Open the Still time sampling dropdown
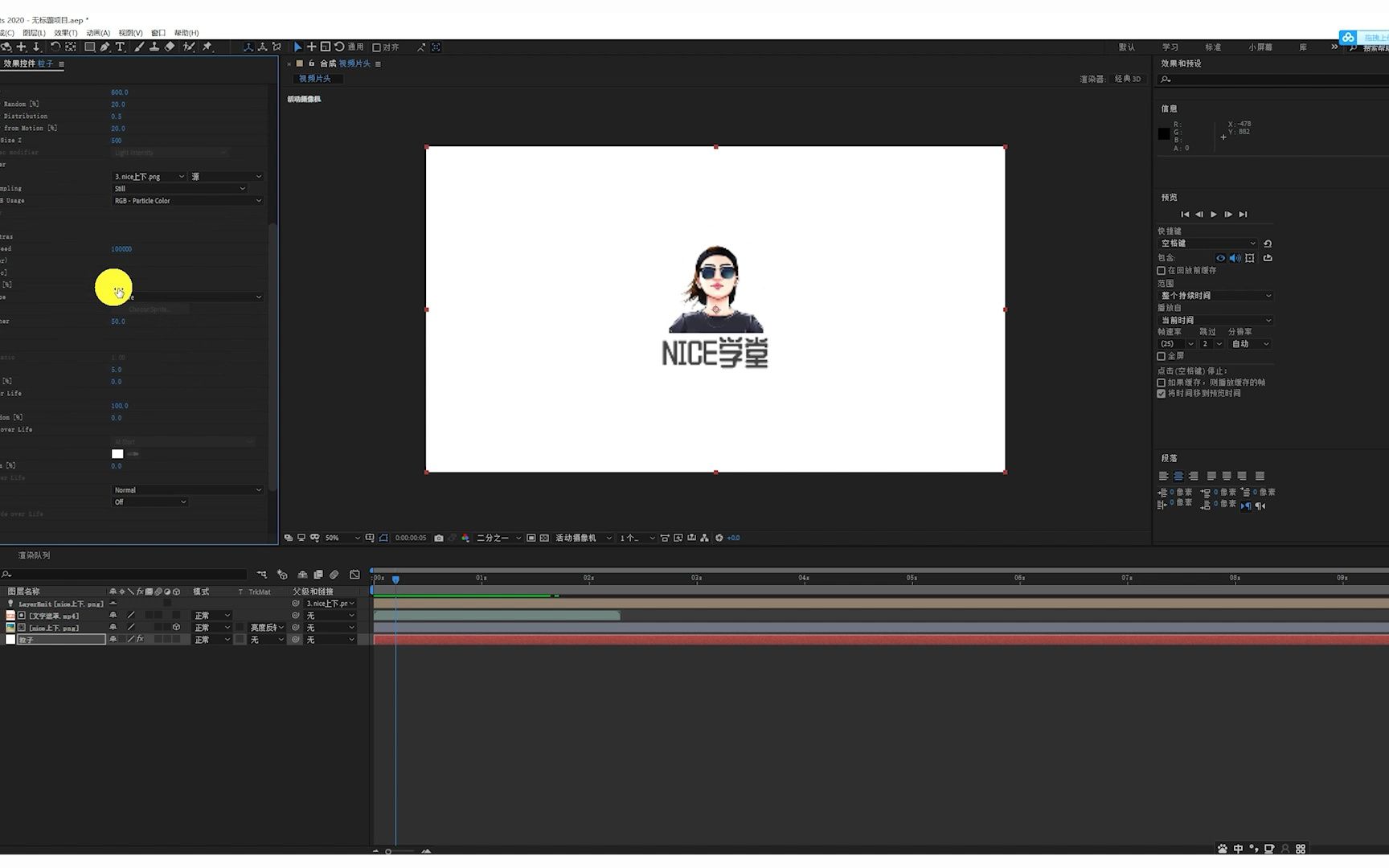 click(179, 189)
